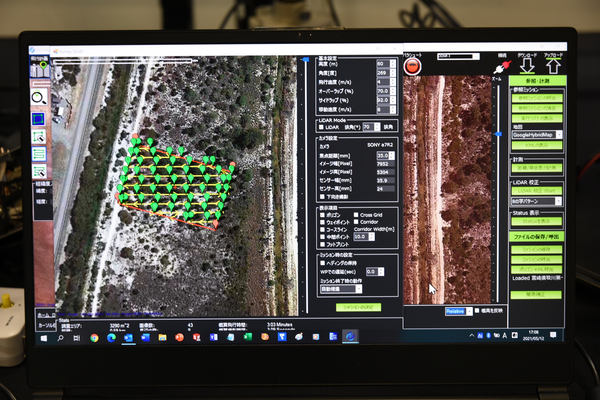Adjust the Corridor Width spinner arrows
This screenshot has height=400, width=600.
coord(371,237)
